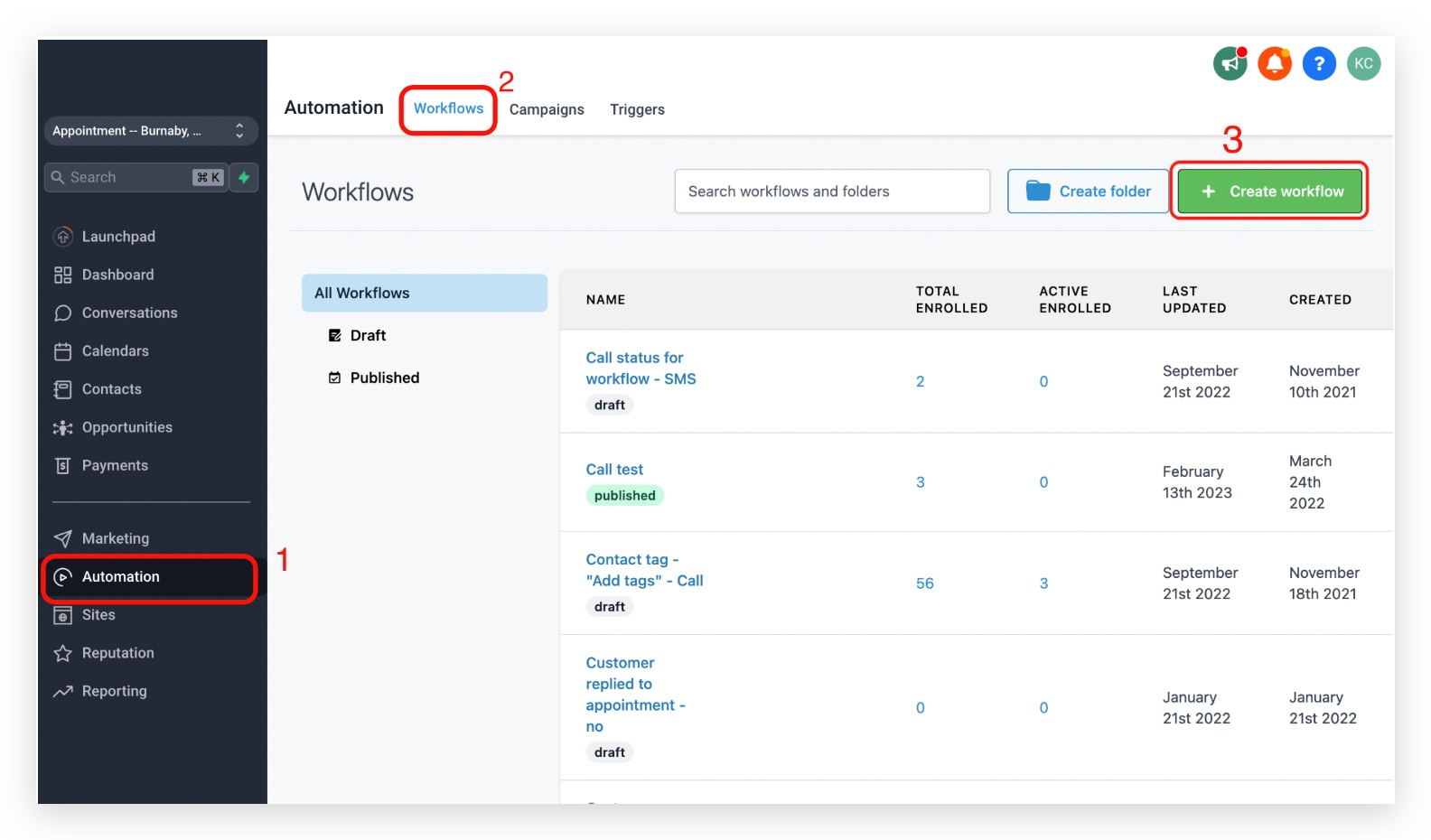Open Reputation star in the sidebar
This screenshot has width=1431, height=840.
point(117,653)
